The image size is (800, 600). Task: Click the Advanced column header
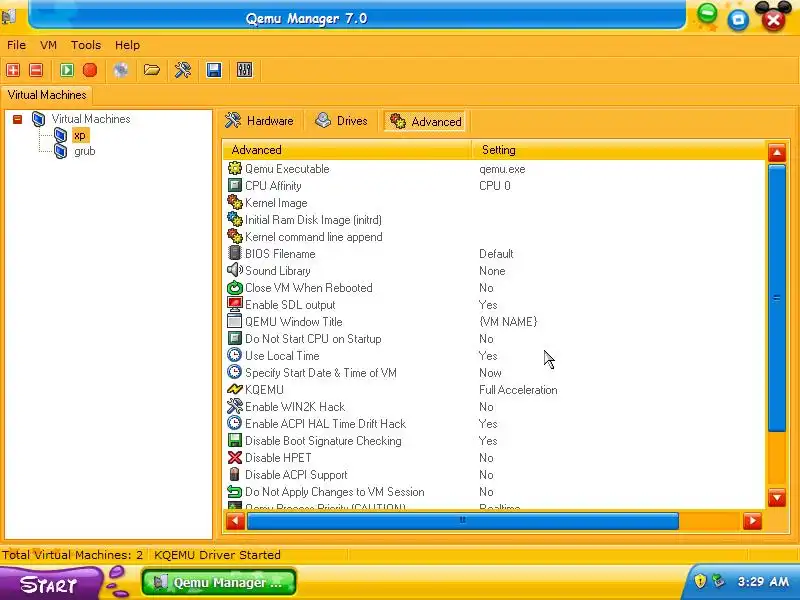coord(347,150)
